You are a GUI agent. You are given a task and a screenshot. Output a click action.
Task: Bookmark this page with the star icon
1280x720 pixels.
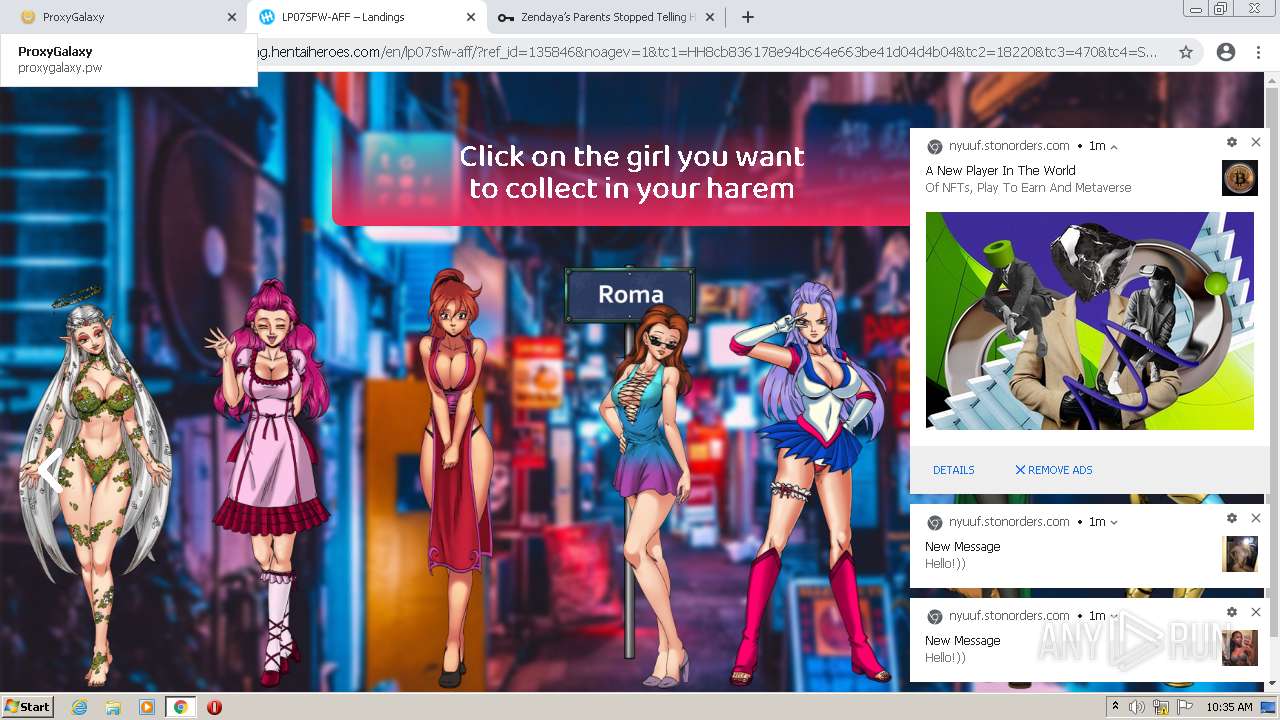click(1186, 52)
